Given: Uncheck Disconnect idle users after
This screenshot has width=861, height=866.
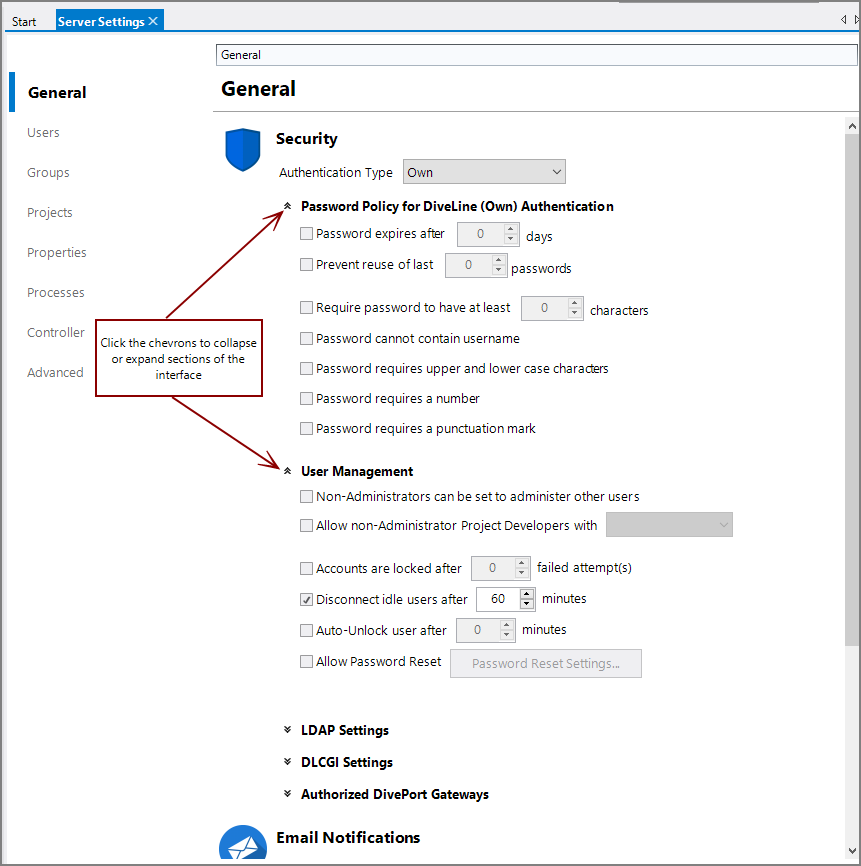Looking at the screenshot, I should 306,599.
